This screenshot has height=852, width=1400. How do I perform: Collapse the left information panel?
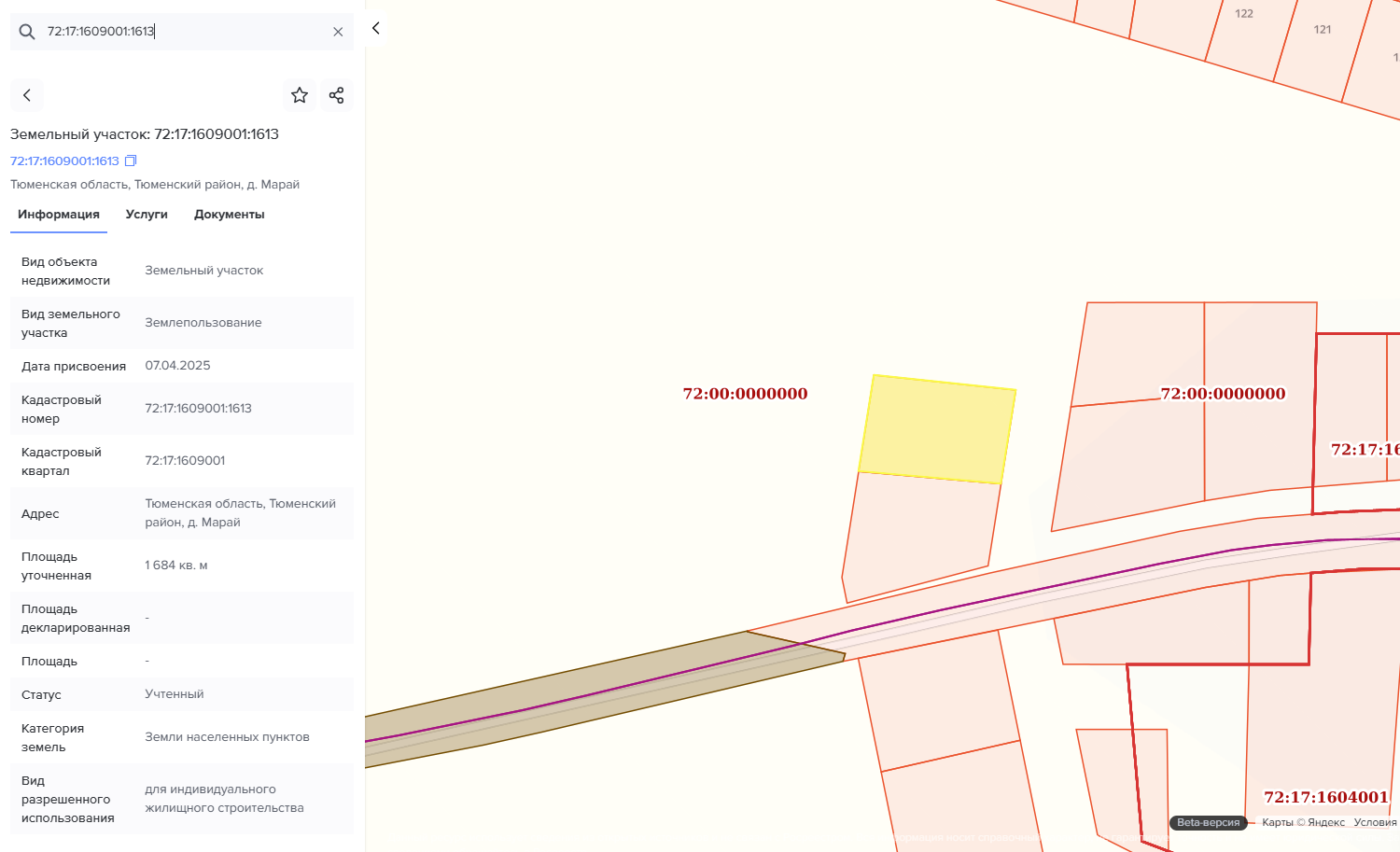tap(376, 29)
